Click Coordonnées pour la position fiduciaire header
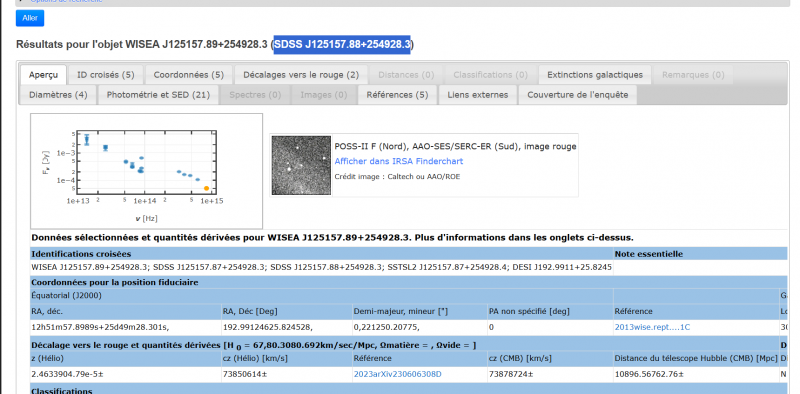The width and height of the screenshot is (800, 394). (x=115, y=282)
